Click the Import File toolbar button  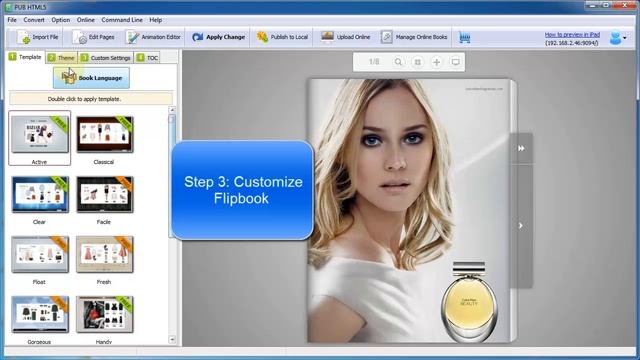point(38,37)
